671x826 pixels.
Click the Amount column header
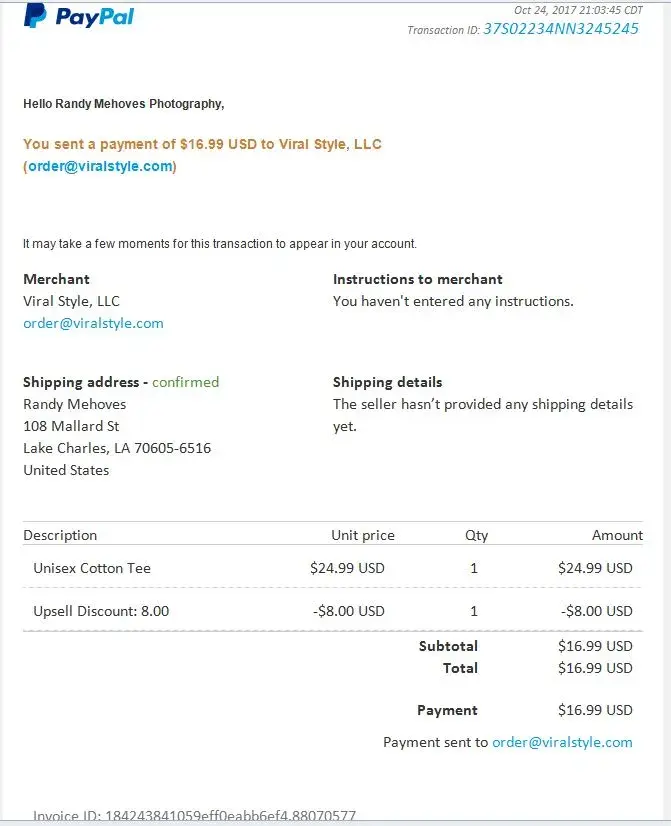tap(617, 535)
